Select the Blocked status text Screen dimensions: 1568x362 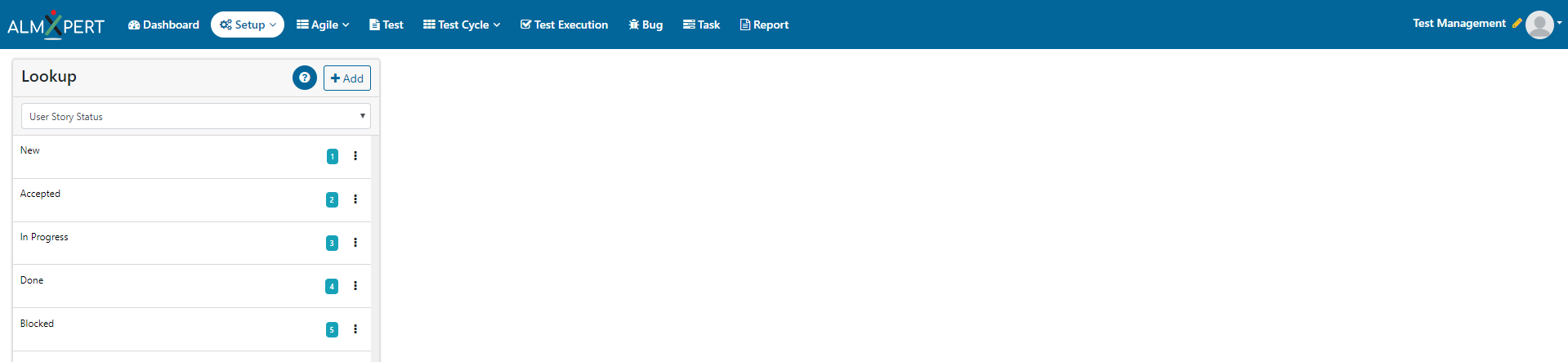pos(37,324)
